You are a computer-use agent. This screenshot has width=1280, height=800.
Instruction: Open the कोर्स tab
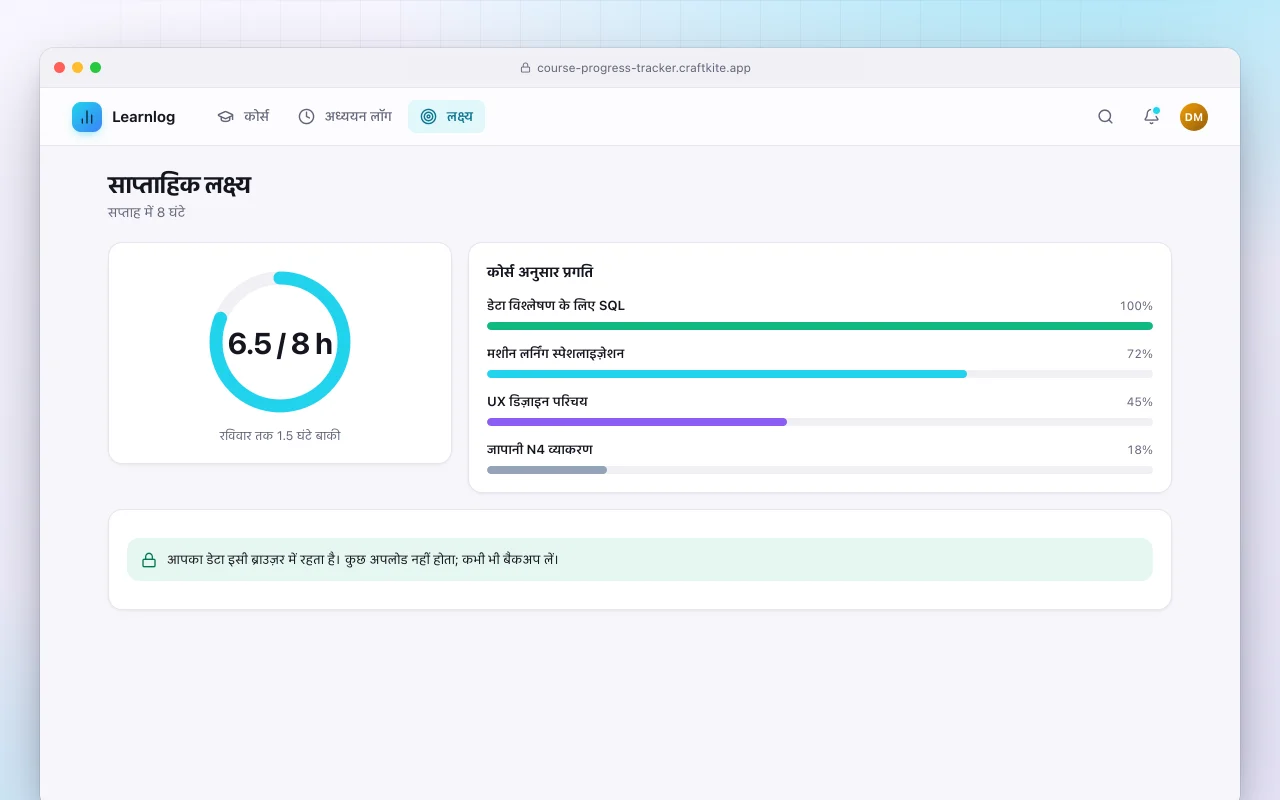click(x=243, y=117)
